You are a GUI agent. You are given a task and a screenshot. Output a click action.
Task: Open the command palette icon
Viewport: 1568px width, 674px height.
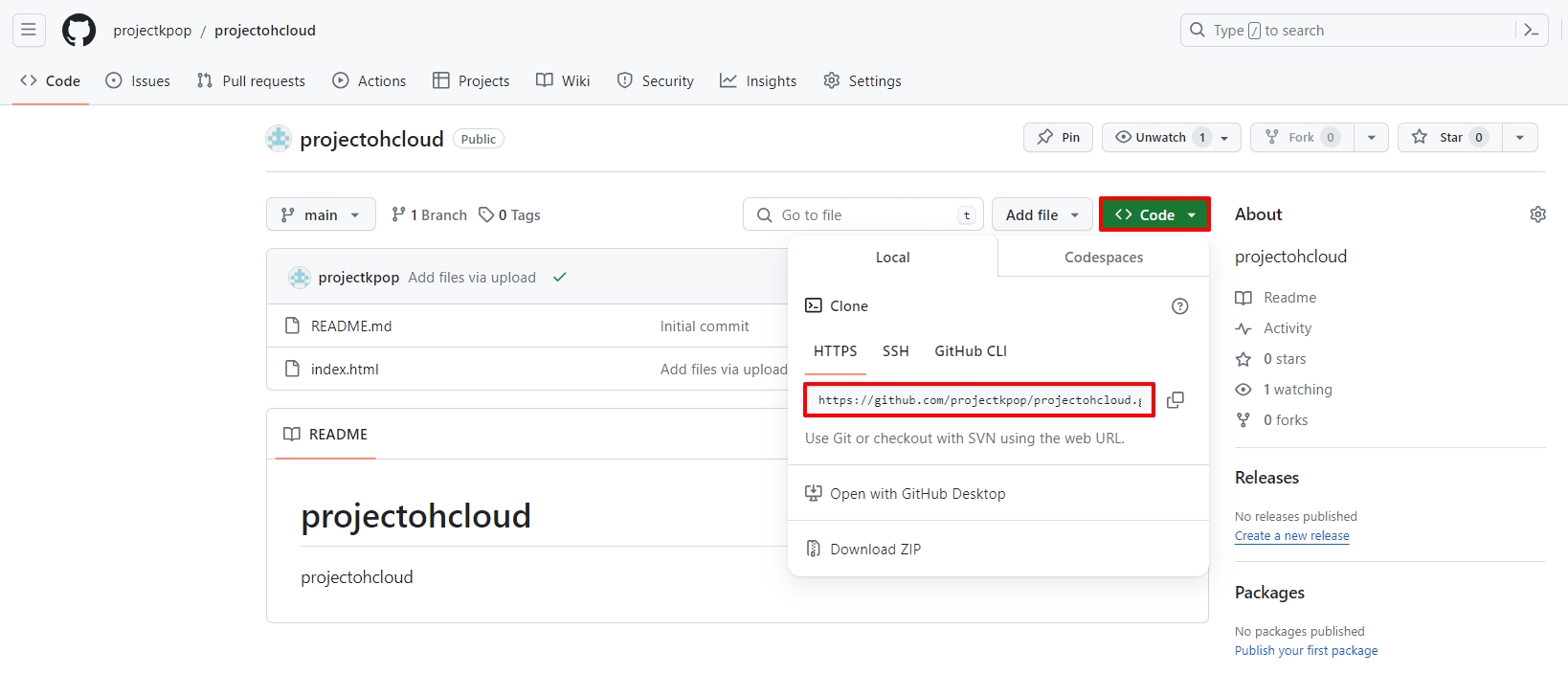pyautogui.click(x=1532, y=30)
